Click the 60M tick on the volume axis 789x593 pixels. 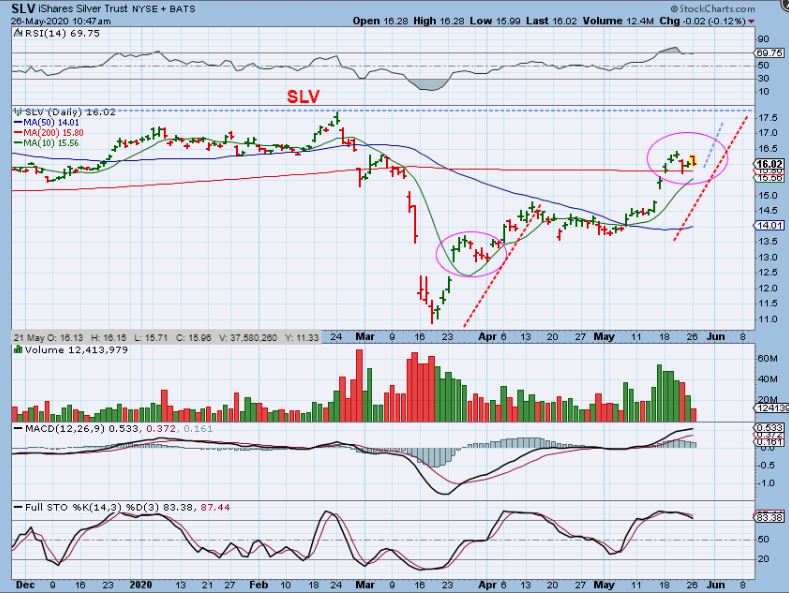(x=767, y=358)
